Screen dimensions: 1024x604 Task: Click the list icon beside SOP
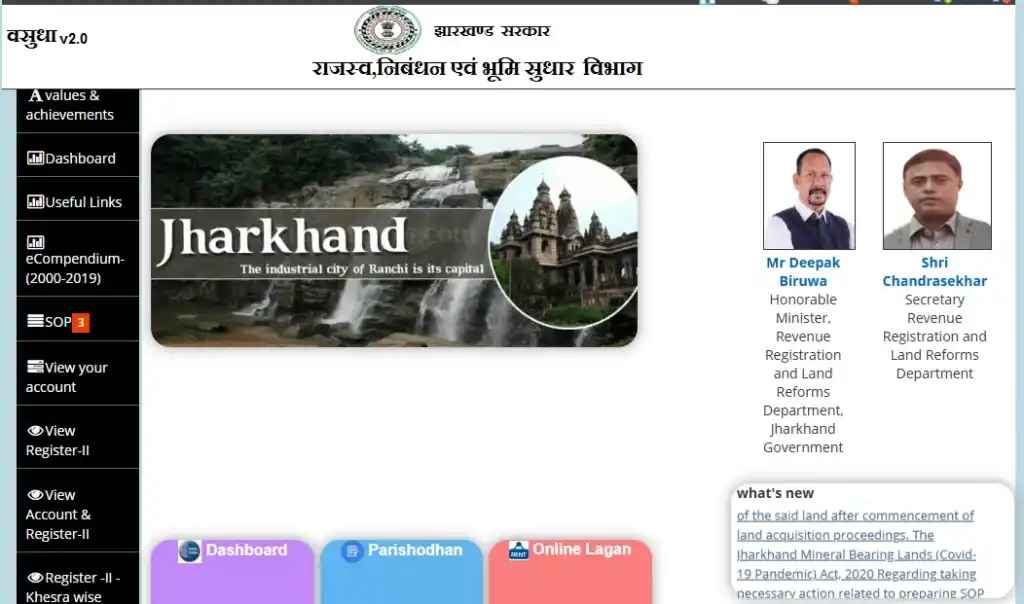35,322
